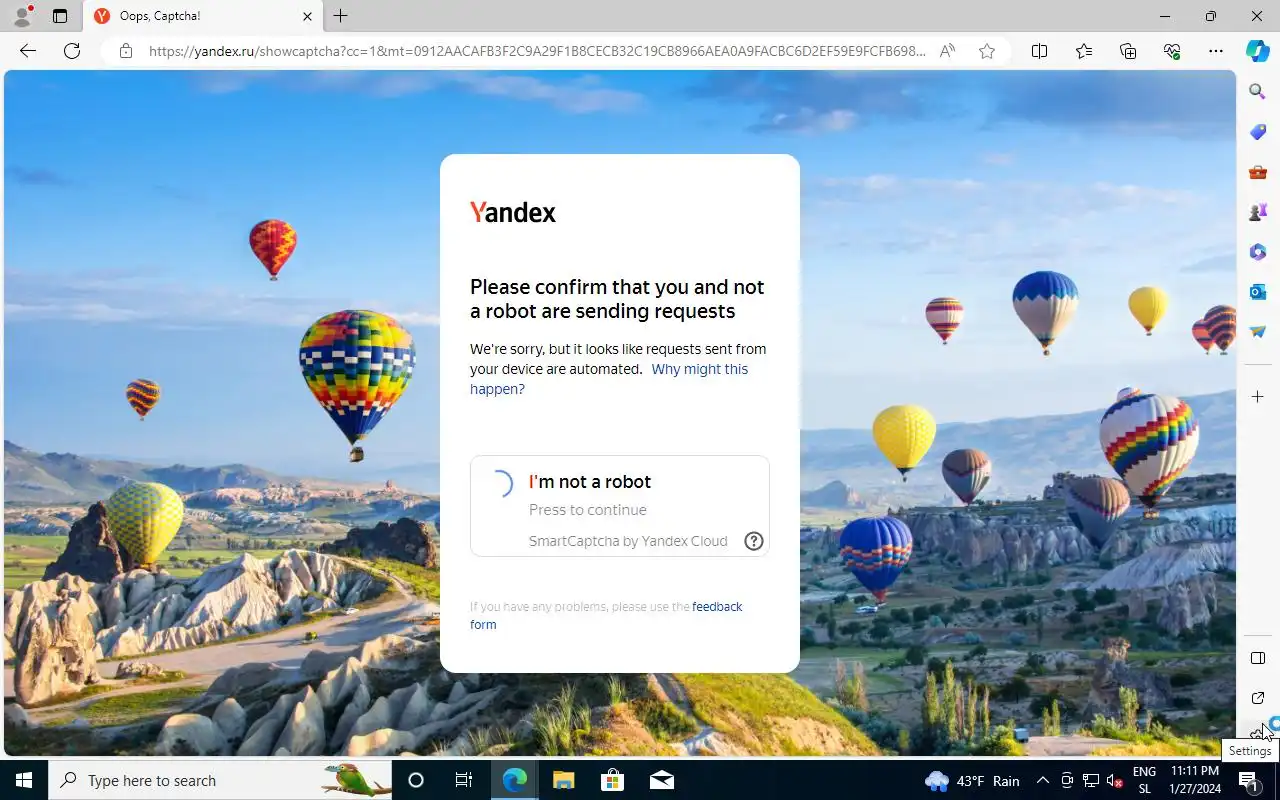Open the SmartCaptcha help question mark icon

754,541
